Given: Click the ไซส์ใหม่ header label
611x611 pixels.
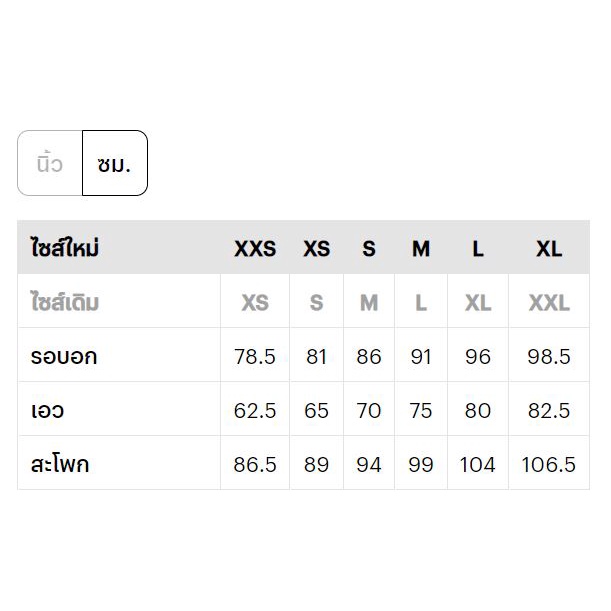Looking at the screenshot, I should click(x=65, y=248).
